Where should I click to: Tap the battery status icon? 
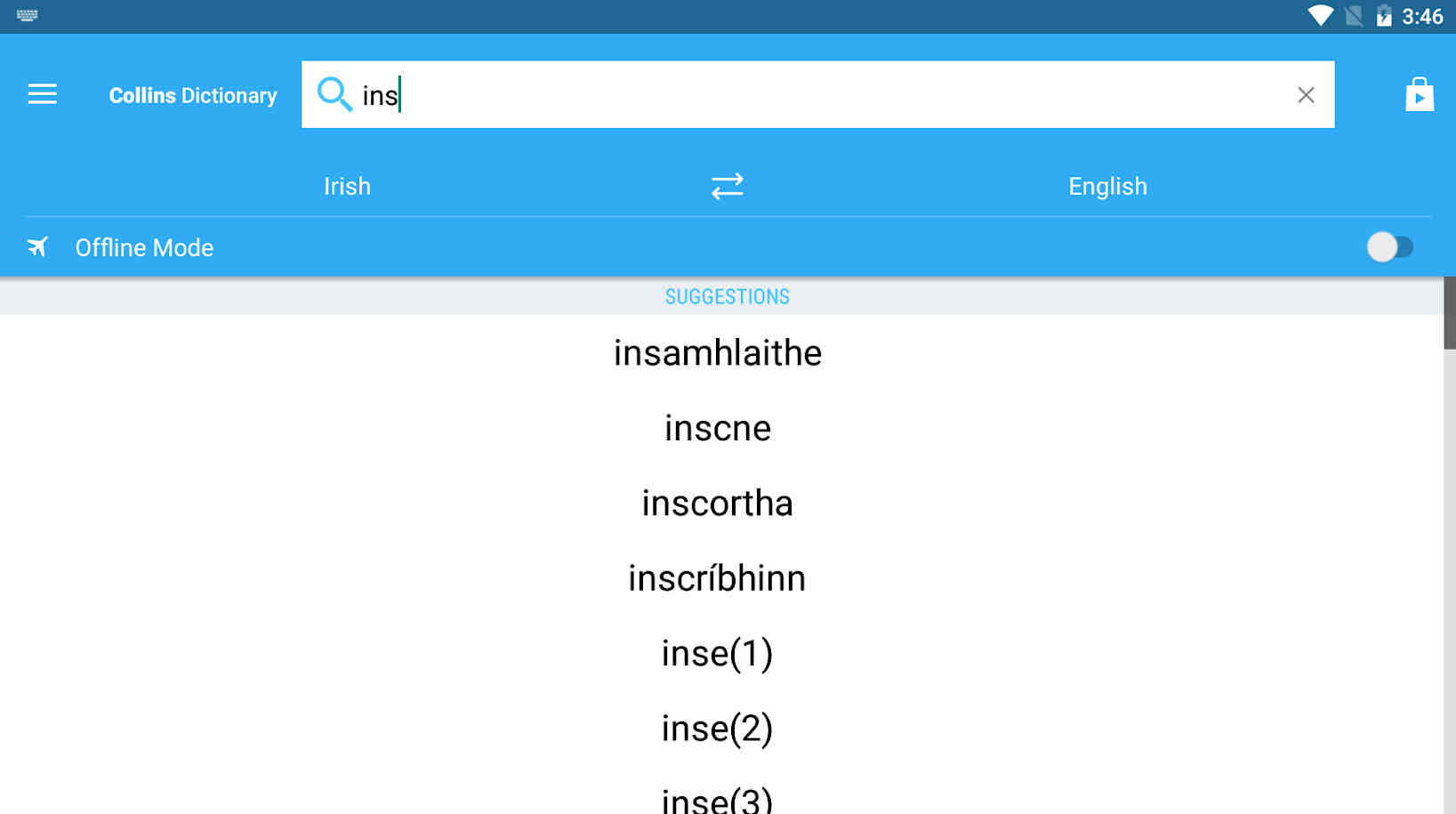point(1384,16)
